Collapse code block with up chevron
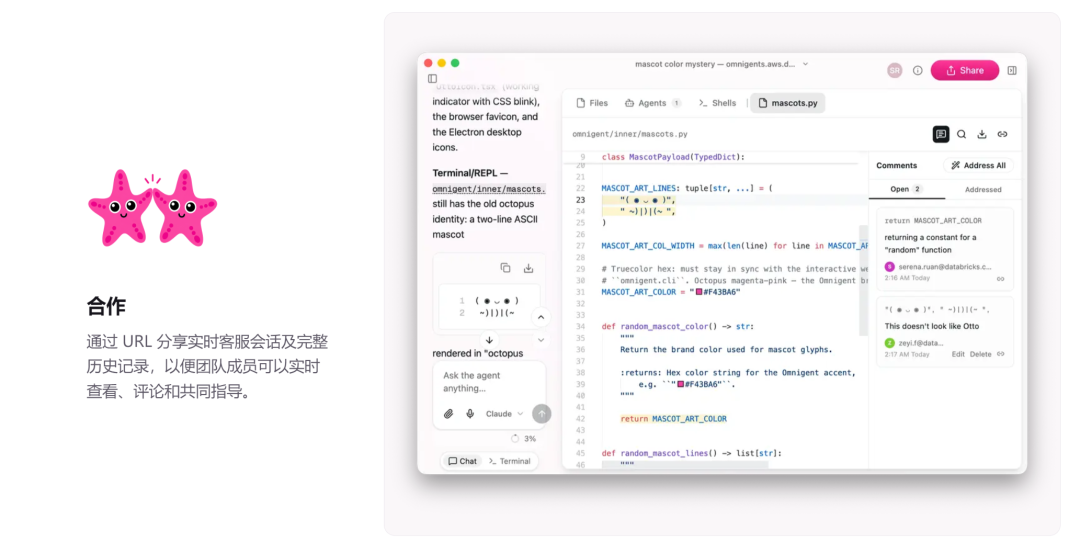1080x553 pixels. (x=541, y=317)
